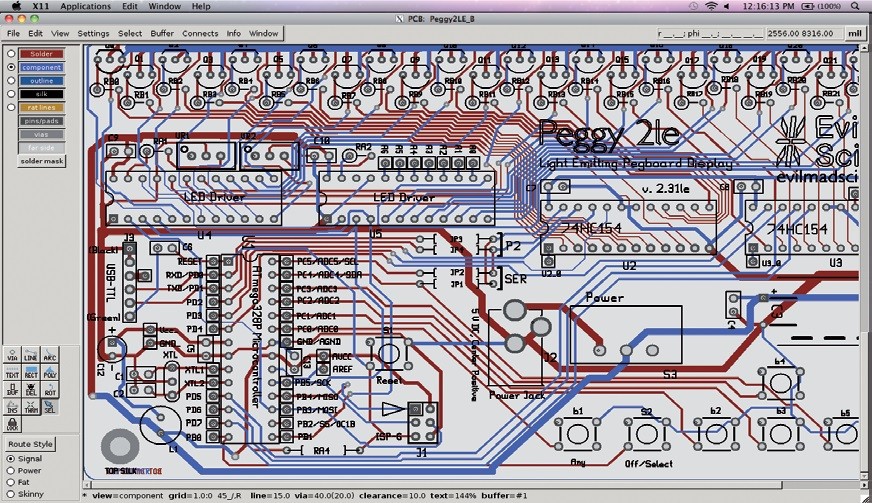The height and width of the screenshot is (503, 872).
Task: Open the Select menu
Action: [x=130, y=33]
